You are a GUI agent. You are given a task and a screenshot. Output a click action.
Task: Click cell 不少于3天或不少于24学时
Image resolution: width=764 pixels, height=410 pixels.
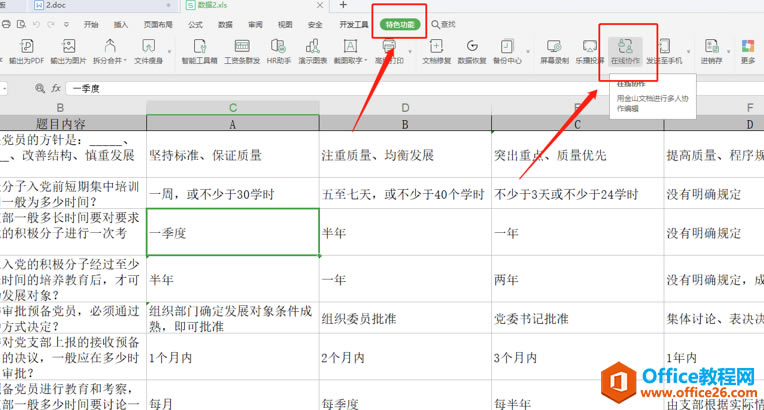[x=577, y=194]
